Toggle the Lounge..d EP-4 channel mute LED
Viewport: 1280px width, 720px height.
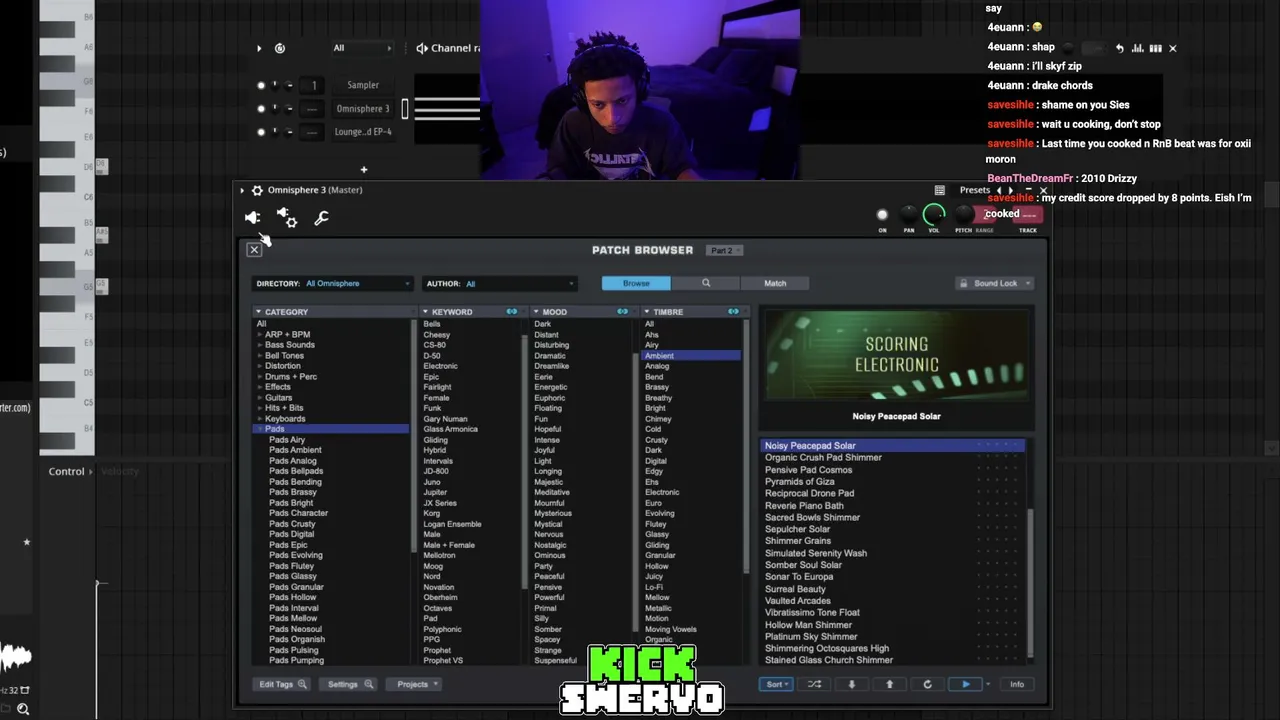pos(261,132)
